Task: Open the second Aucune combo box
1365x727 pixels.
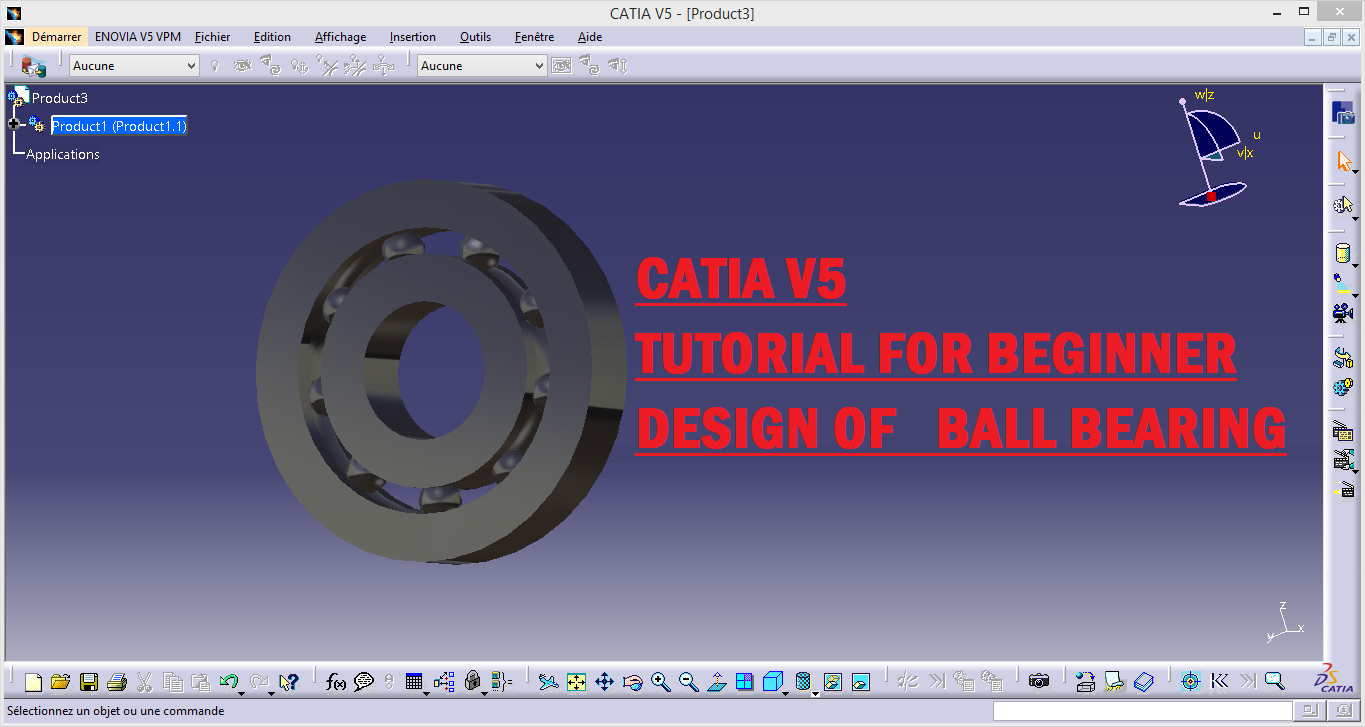Action: point(482,66)
